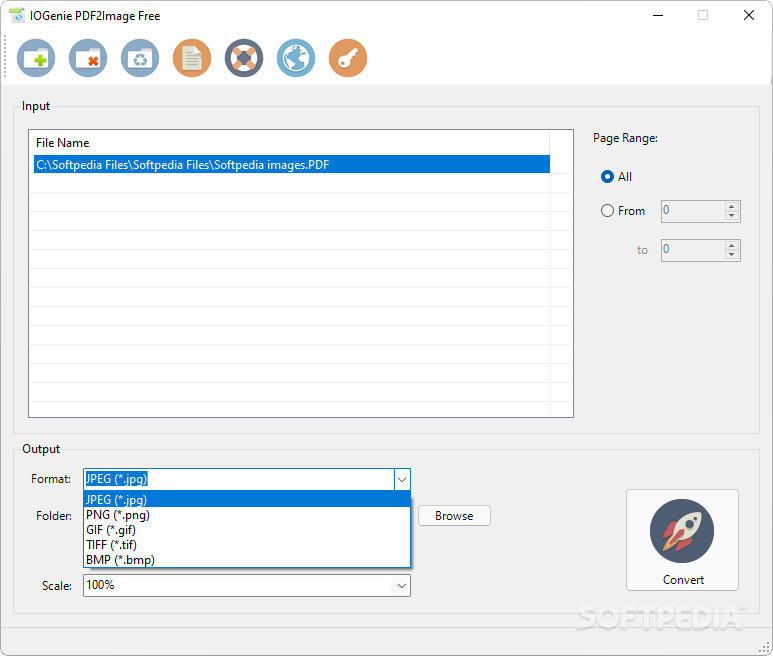
Task: Choose PNG (*.png) from format list
Action: 247,515
